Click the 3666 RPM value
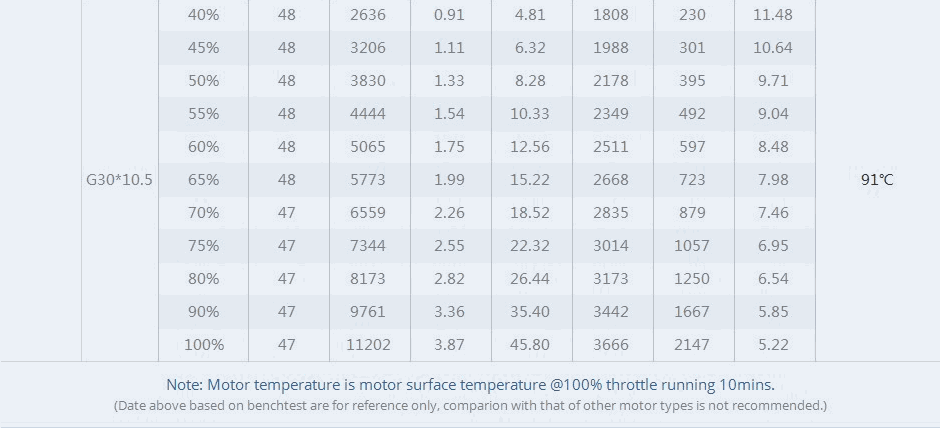 (x=611, y=345)
